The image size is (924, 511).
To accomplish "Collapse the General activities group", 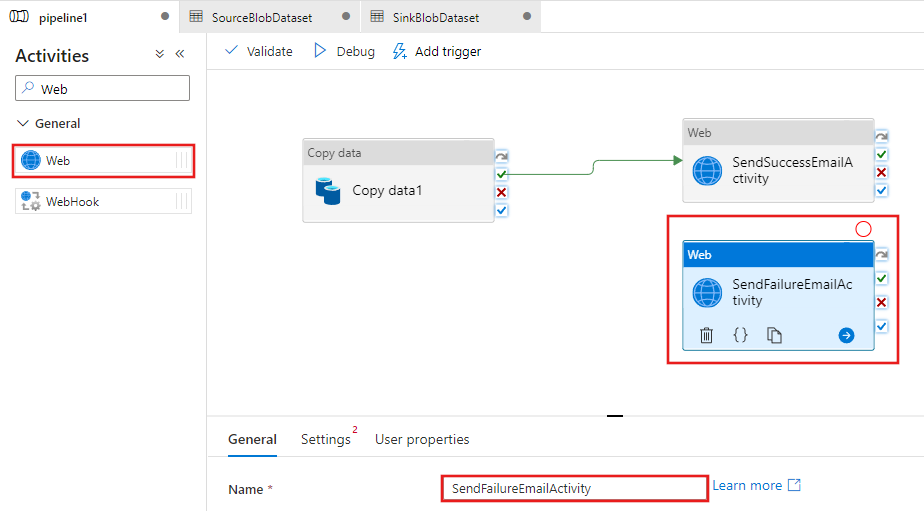I will pyautogui.click(x=23, y=123).
